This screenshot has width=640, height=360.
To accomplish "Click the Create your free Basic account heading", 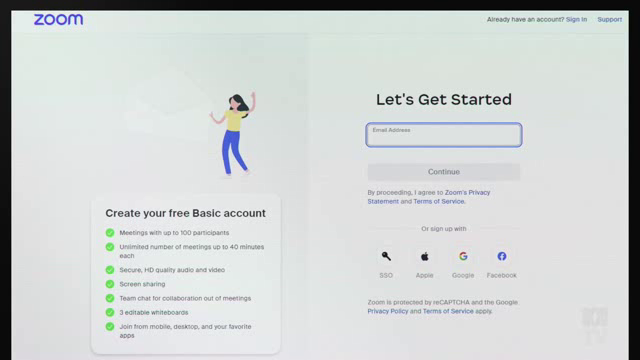I will click(185, 213).
